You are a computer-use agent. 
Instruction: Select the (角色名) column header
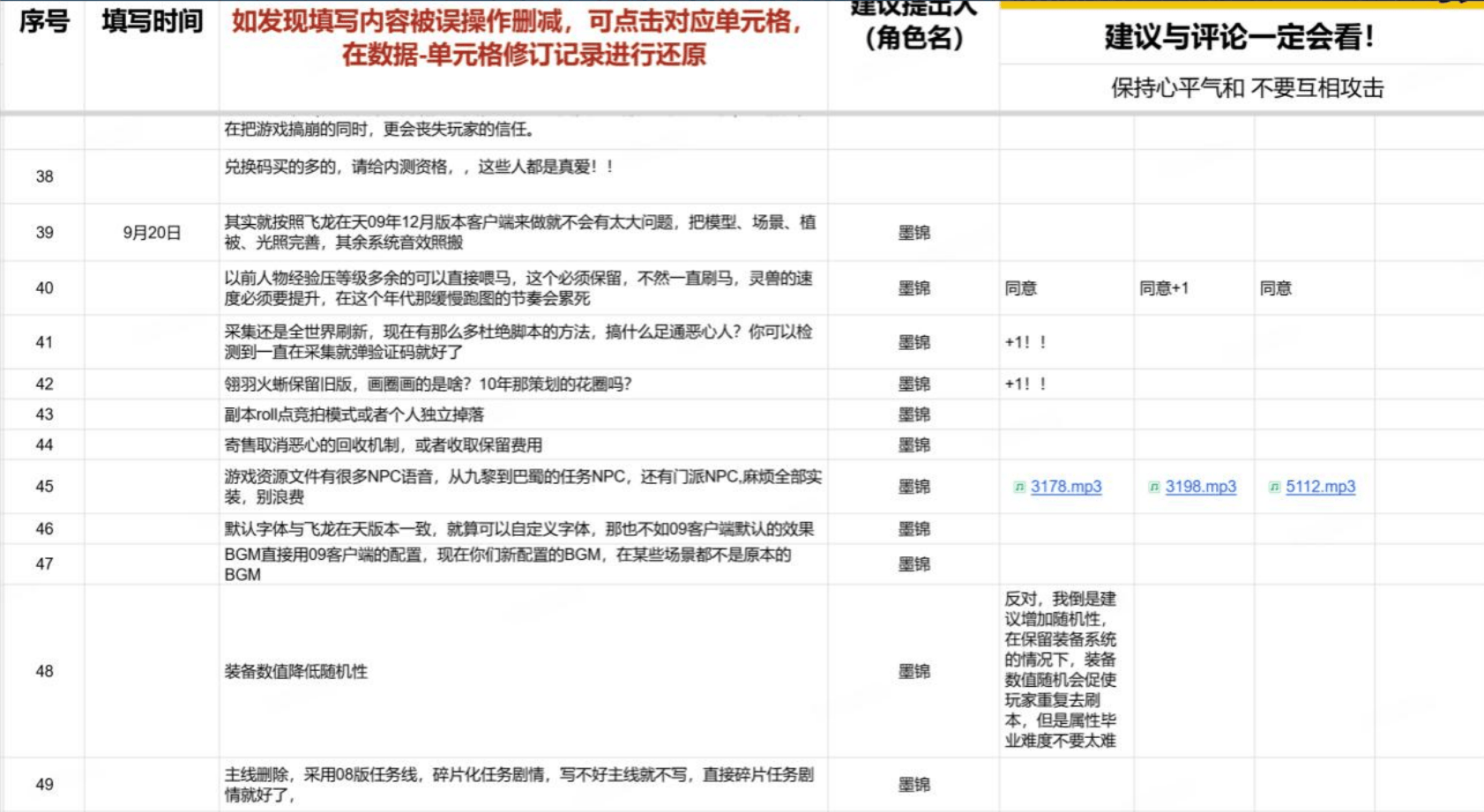[x=914, y=38]
